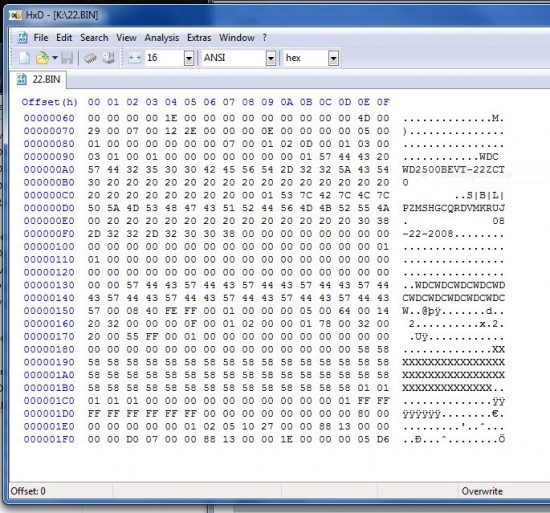550x513 pixels.
Task: Open the bytes per row dropdown showing 16
Action: tap(189, 58)
